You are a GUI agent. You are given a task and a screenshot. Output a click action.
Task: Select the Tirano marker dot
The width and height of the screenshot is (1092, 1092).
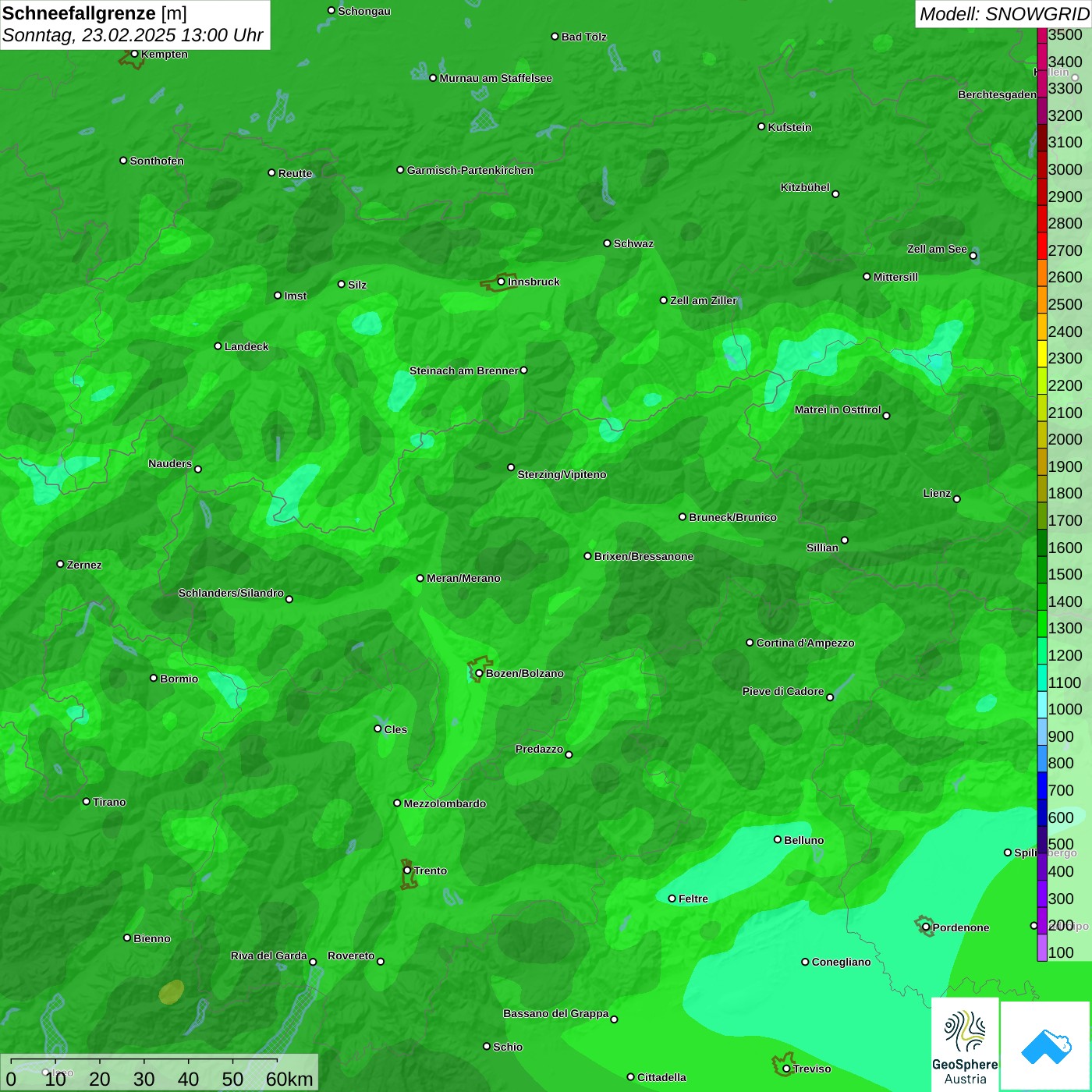click(87, 801)
